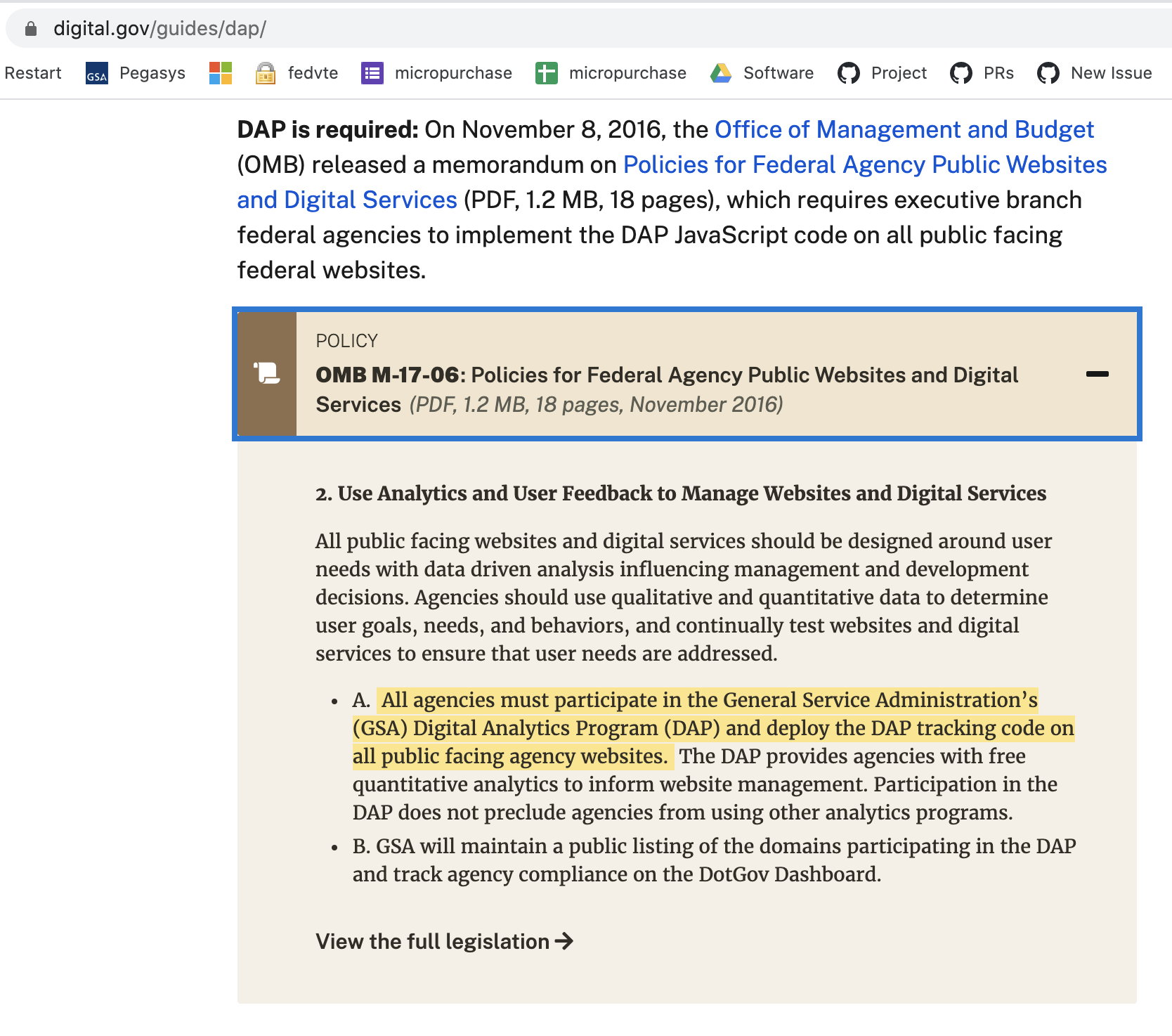
Task: Collapse the OMB M-17-06 policy accordion minus icon
Action: pyautogui.click(x=1098, y=374)
